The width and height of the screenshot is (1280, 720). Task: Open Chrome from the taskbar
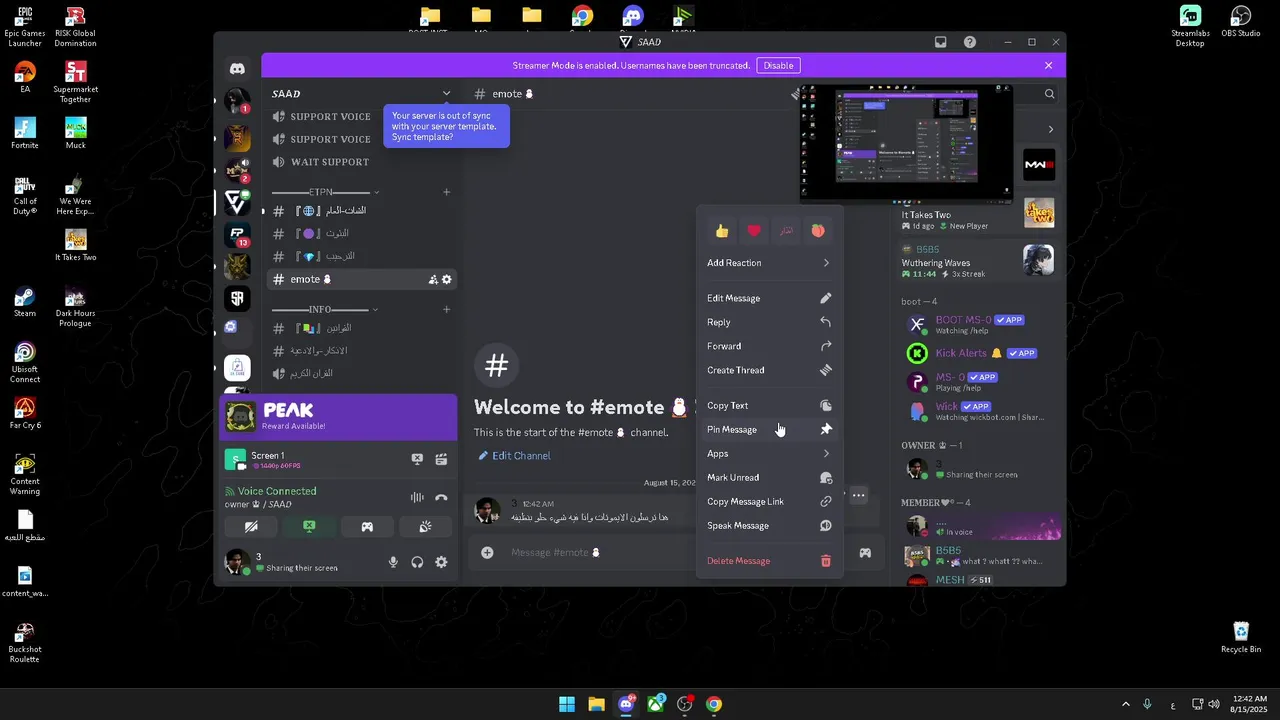713,704
